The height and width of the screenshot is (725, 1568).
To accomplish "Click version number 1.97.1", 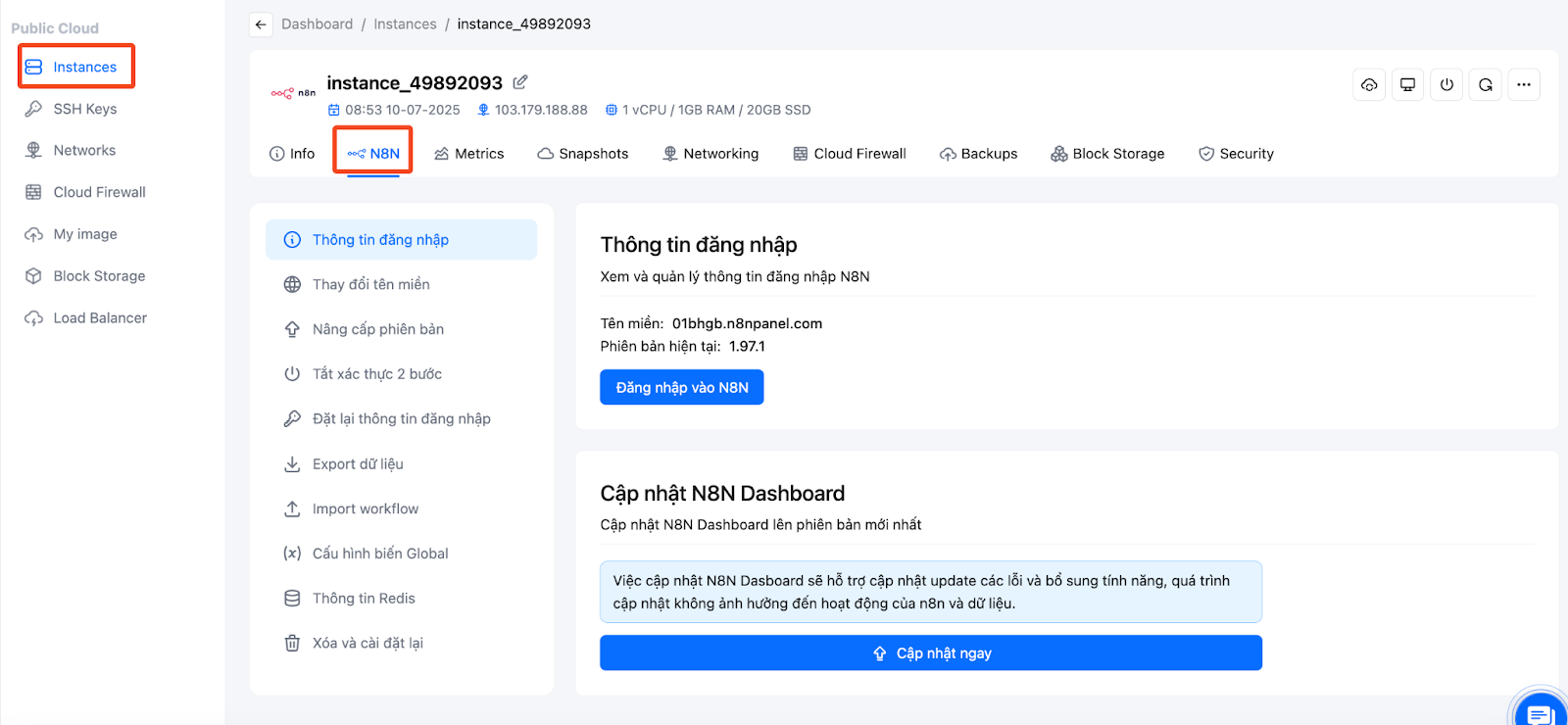I will [747, 346].
